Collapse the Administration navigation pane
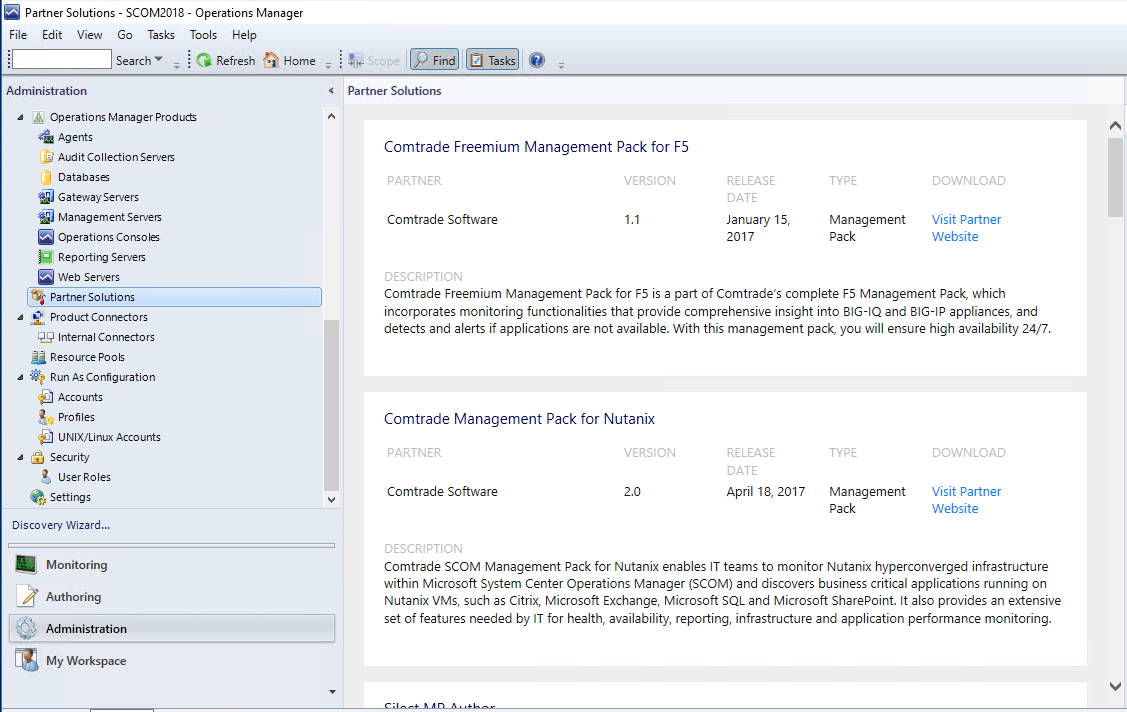 pyautogui.click(x=331, y=91)
